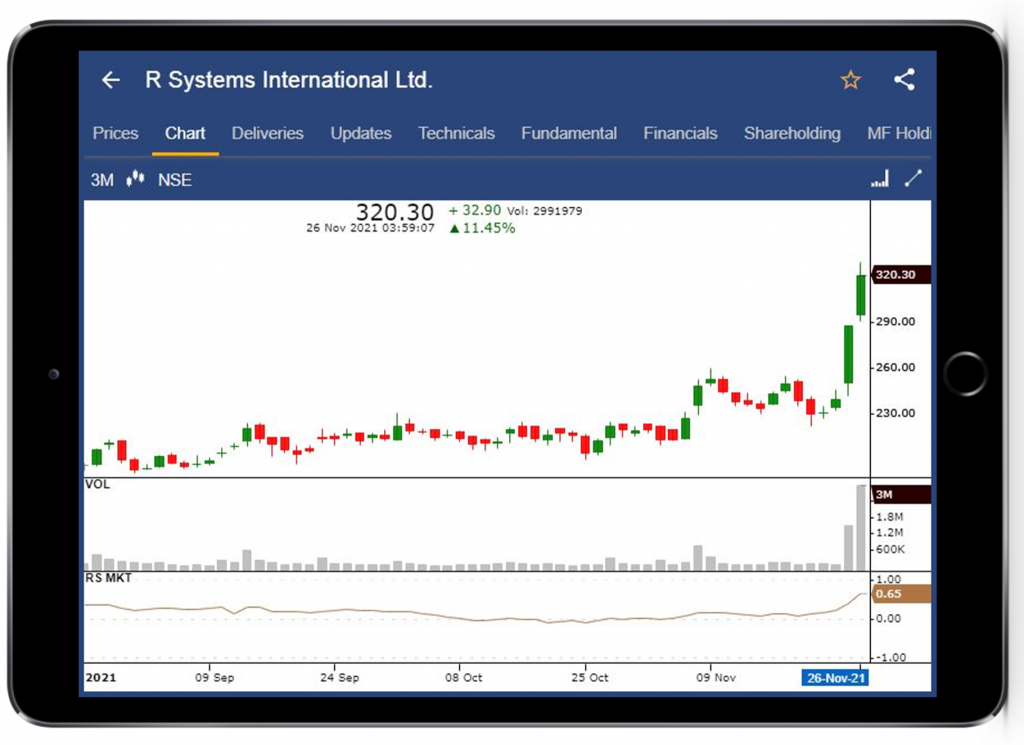Screen dimensions: 1024x745
Task: Open the MF Holdings tab
Action: (899, 133)
